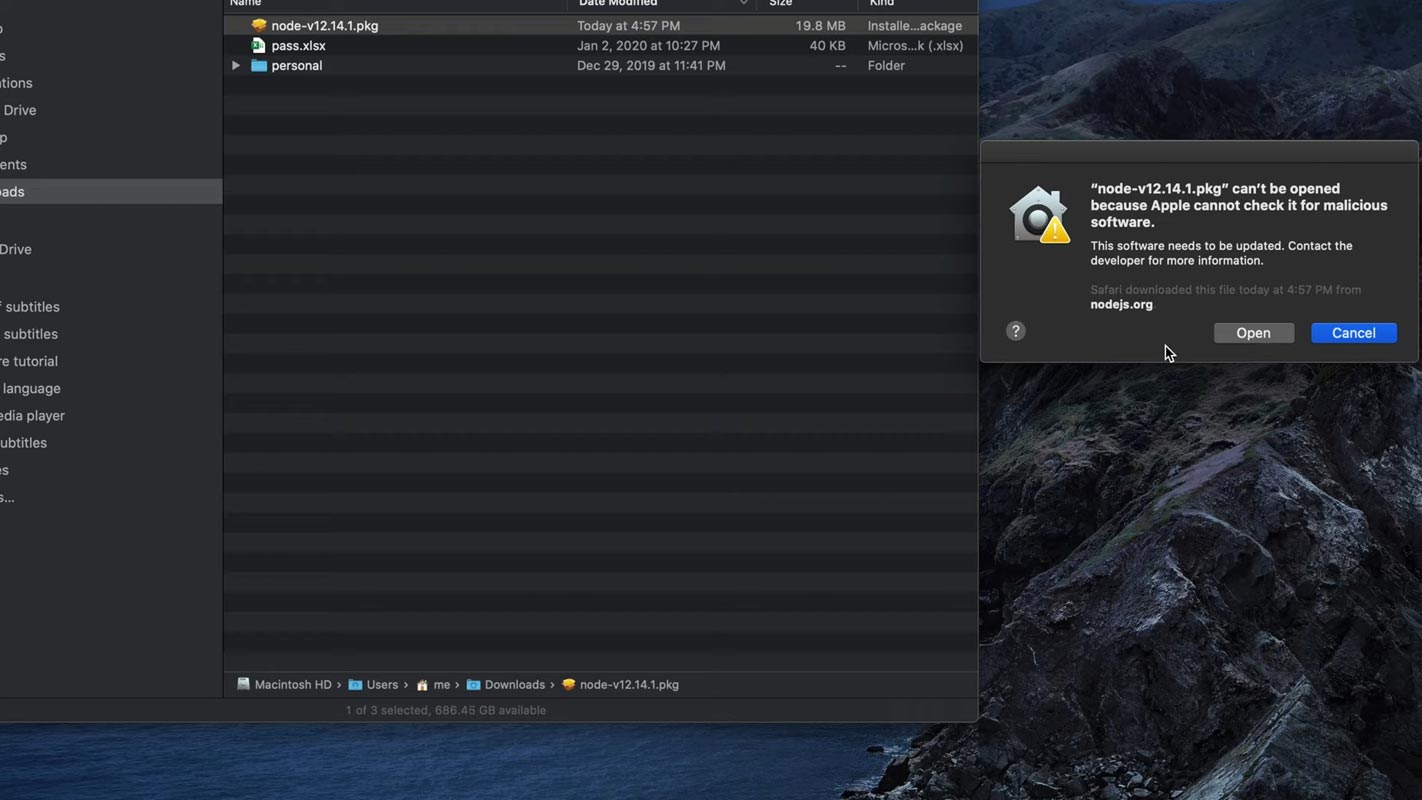Image resolution: width=1422 pixels, height=800 pixels.
Task: Click the node-v12.14.1.pkg package icon in file list
Action: 259,25
